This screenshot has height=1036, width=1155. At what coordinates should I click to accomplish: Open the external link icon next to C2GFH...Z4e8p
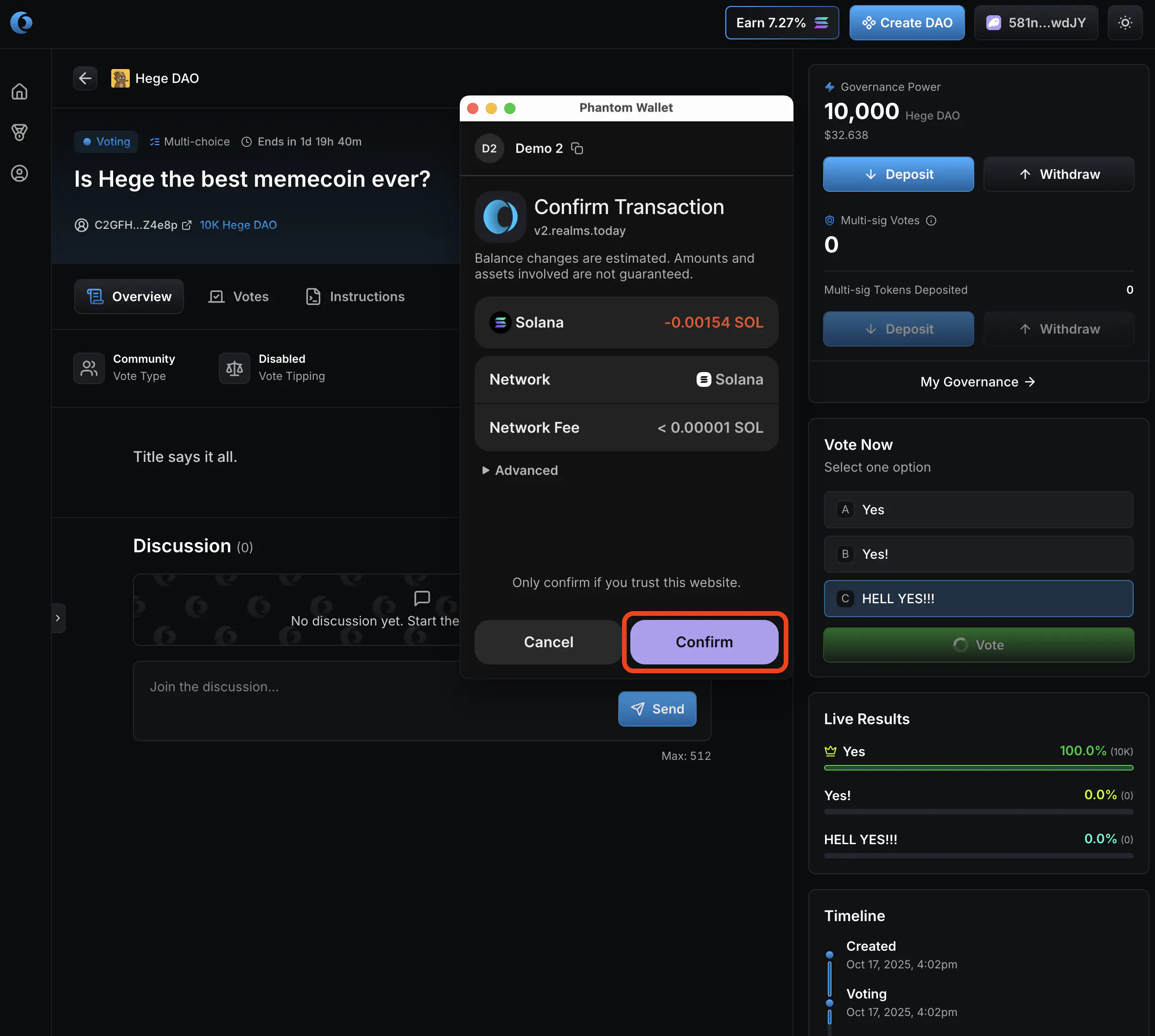click(186, 225)
